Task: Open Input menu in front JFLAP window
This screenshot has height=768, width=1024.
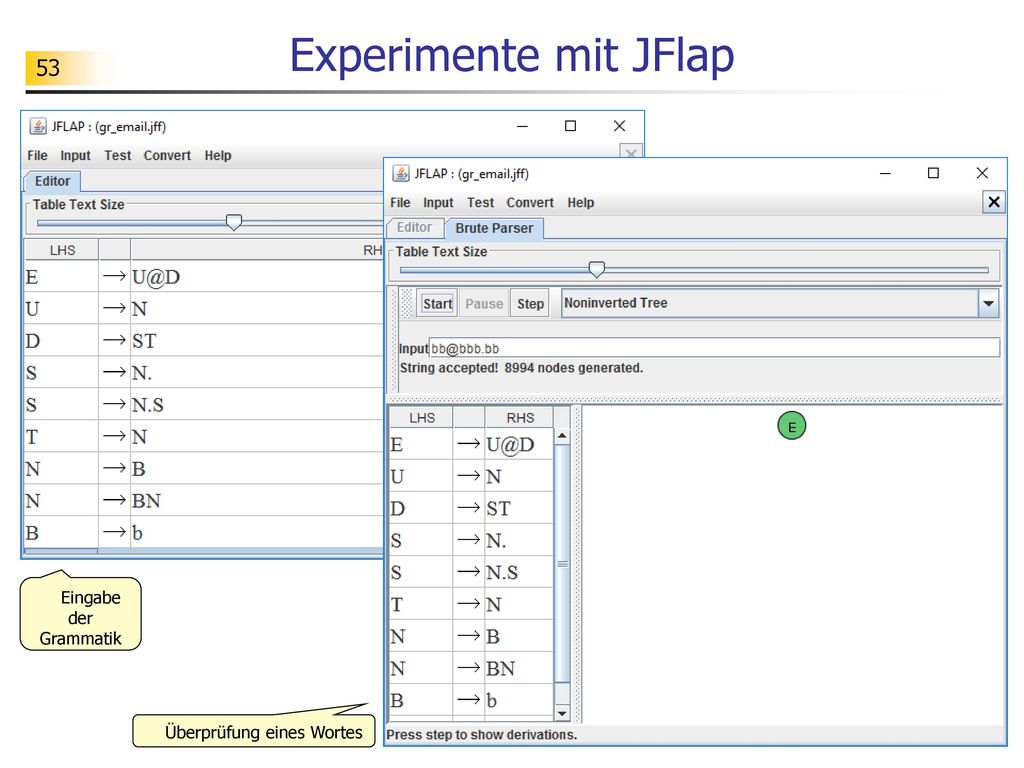Action: click(x=438, y=203)
